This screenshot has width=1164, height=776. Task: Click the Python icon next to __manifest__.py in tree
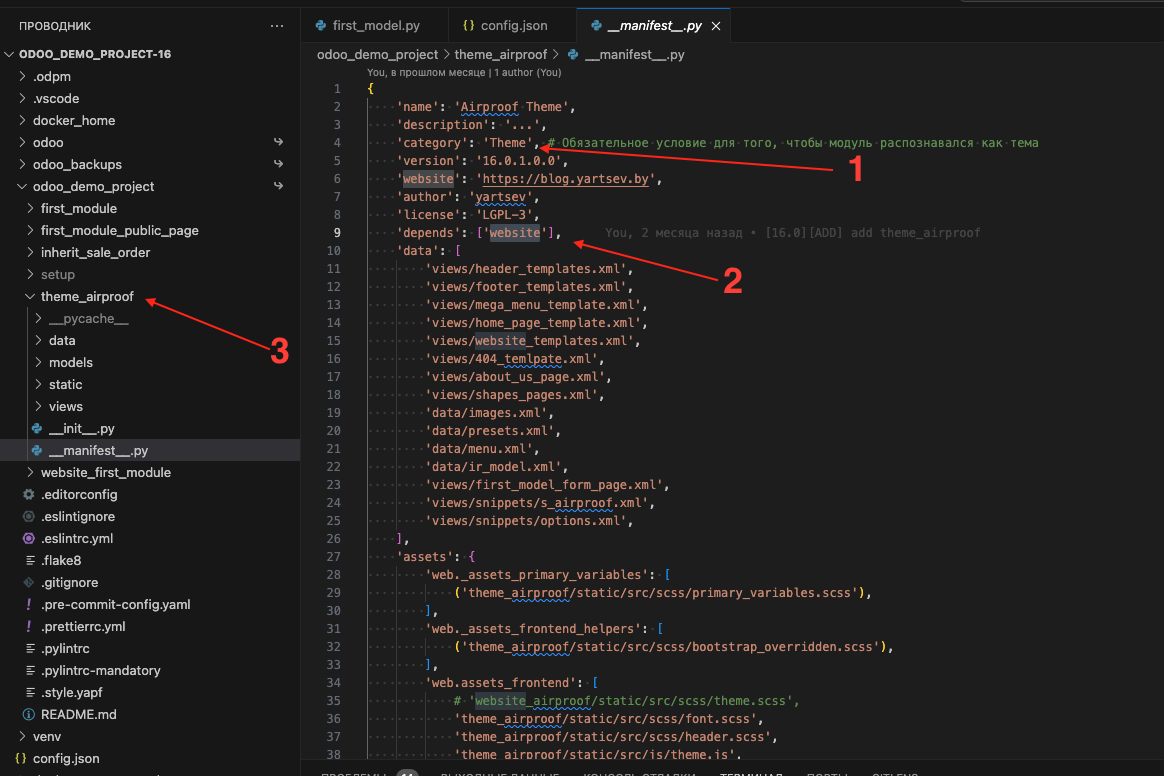(36, 450)
